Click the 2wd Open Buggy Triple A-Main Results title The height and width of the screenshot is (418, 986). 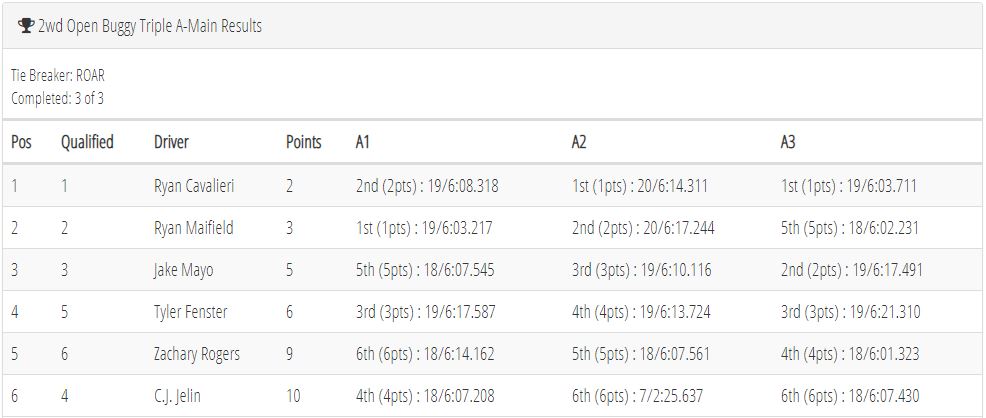click(150, 26)
